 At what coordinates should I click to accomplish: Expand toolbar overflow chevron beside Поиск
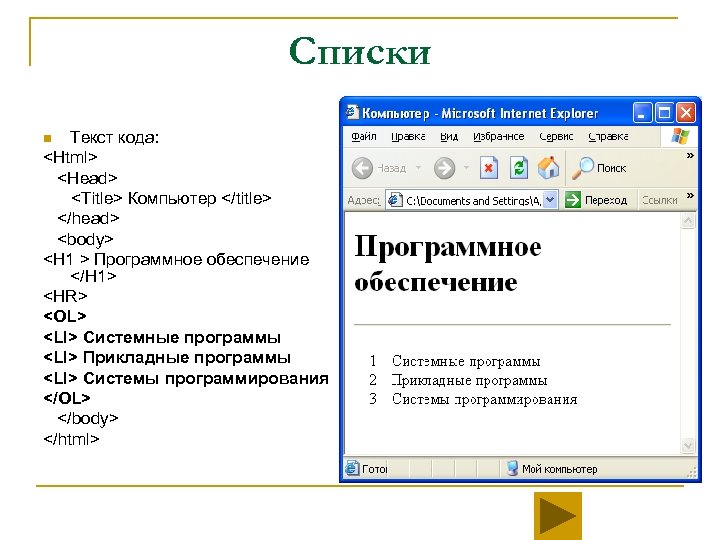(x=690, y=156)
